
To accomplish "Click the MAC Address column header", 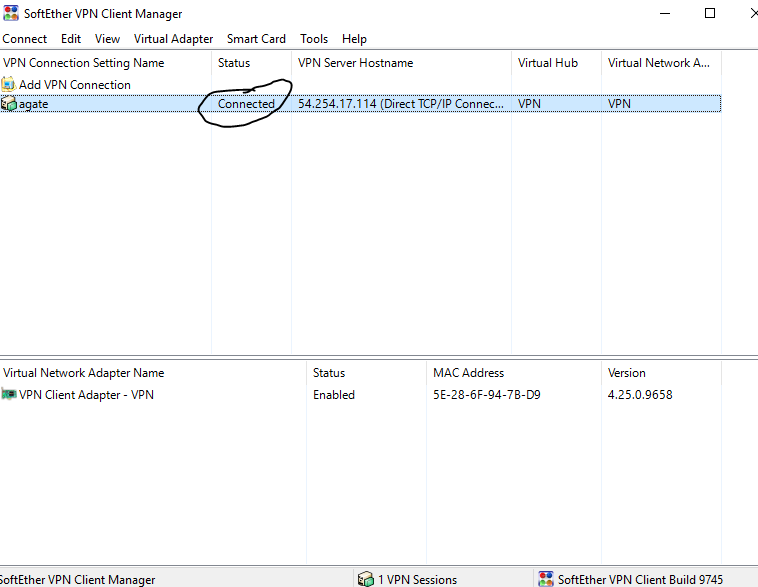I will tap(468, 373).
